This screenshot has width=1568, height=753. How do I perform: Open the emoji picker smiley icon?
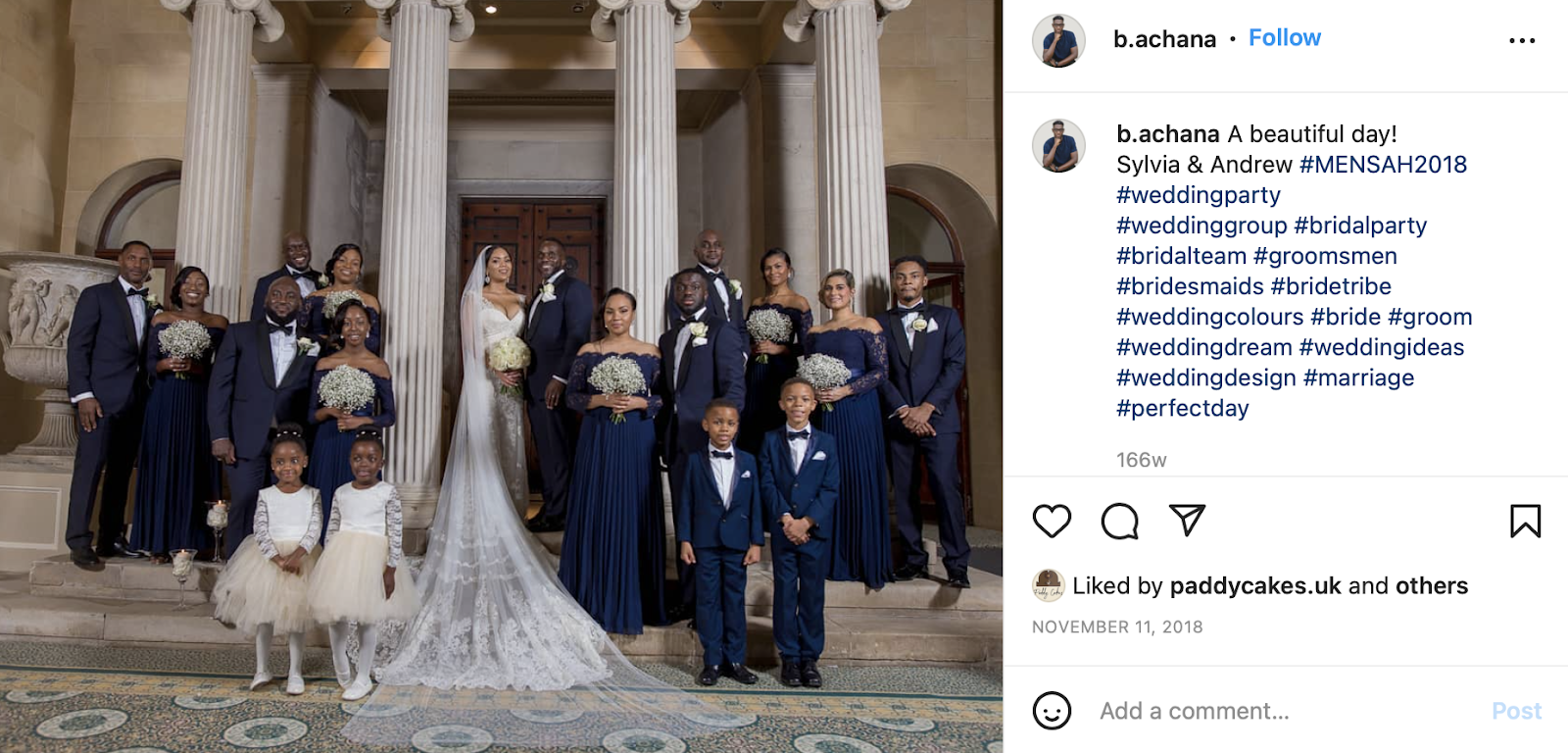click(1052, 711)
